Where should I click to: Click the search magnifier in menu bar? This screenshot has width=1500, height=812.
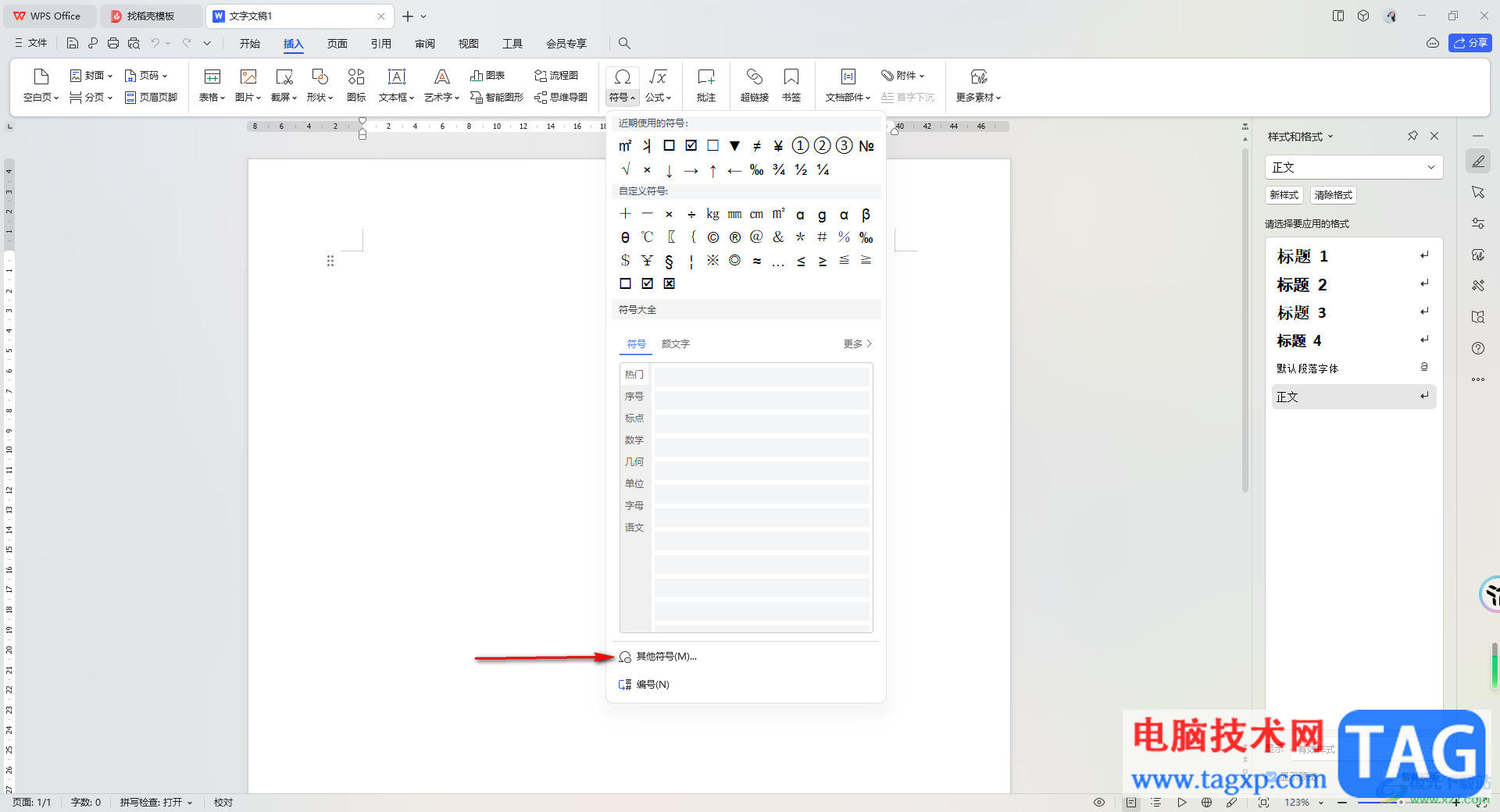[624, 44]
